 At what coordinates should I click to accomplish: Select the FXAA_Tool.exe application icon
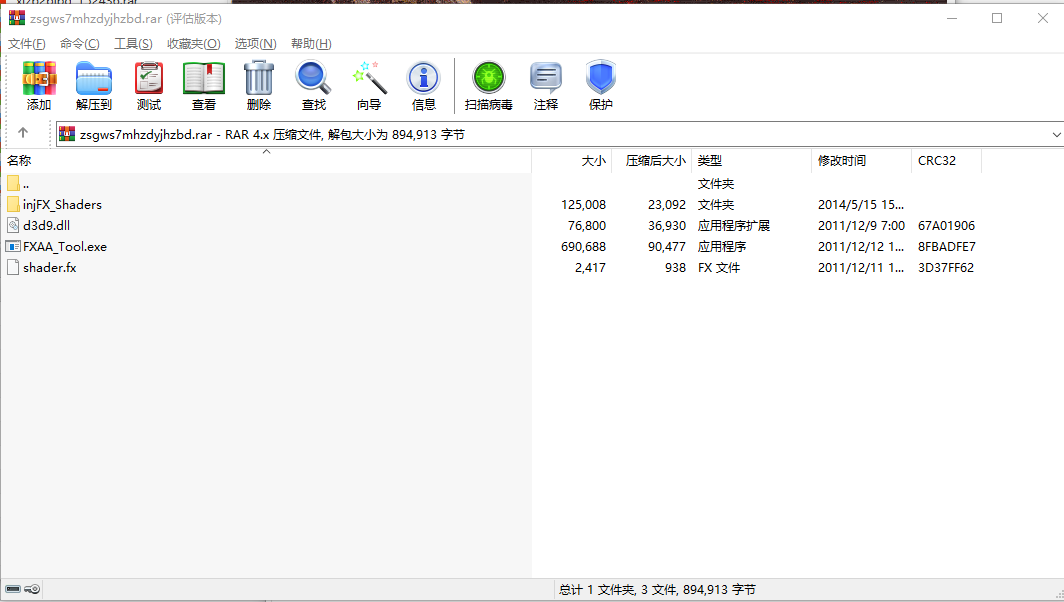pyautogui.click(x=13, y=246)
